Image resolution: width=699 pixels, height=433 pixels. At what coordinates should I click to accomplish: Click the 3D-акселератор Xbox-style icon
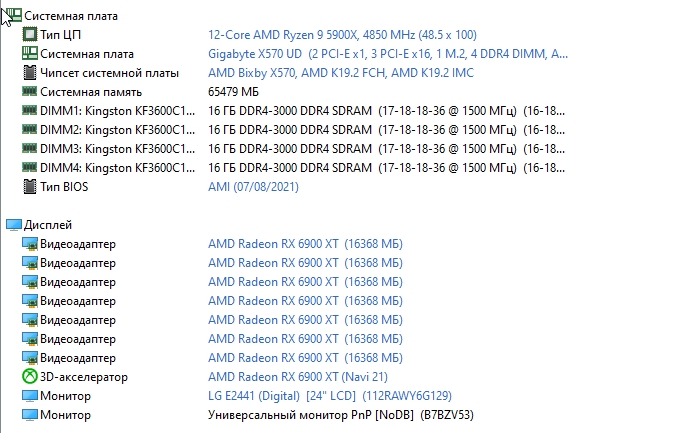(x=29, y=377)
